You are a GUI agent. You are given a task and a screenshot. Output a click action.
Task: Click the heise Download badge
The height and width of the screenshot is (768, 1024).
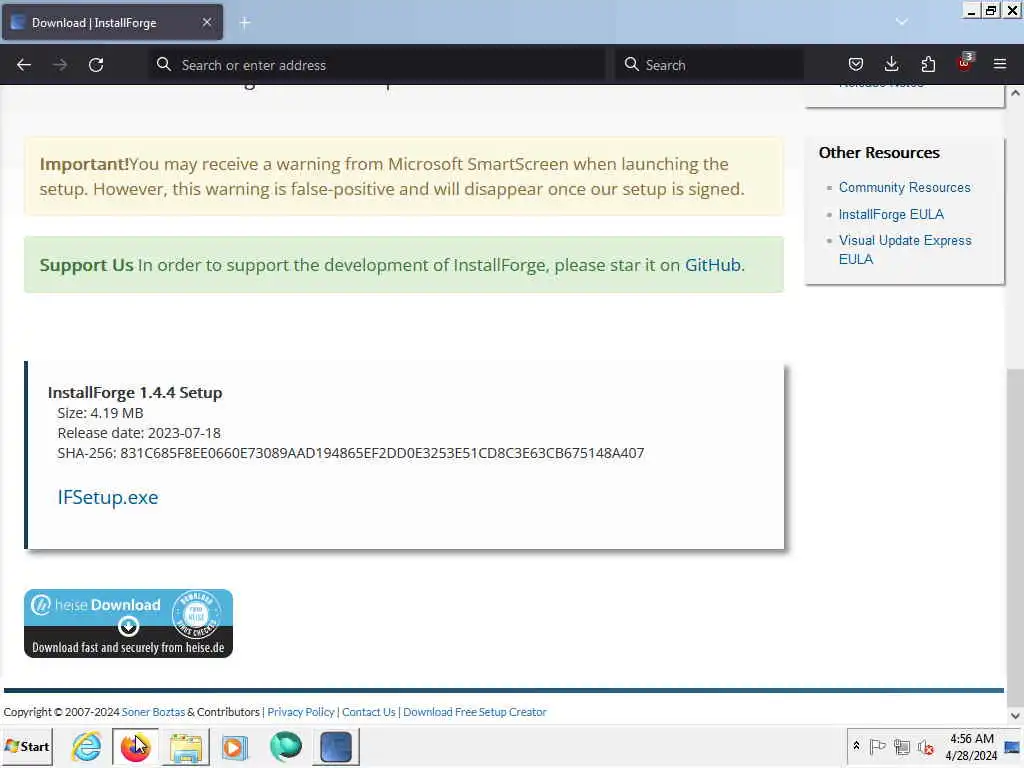click(x=129, y=624)
